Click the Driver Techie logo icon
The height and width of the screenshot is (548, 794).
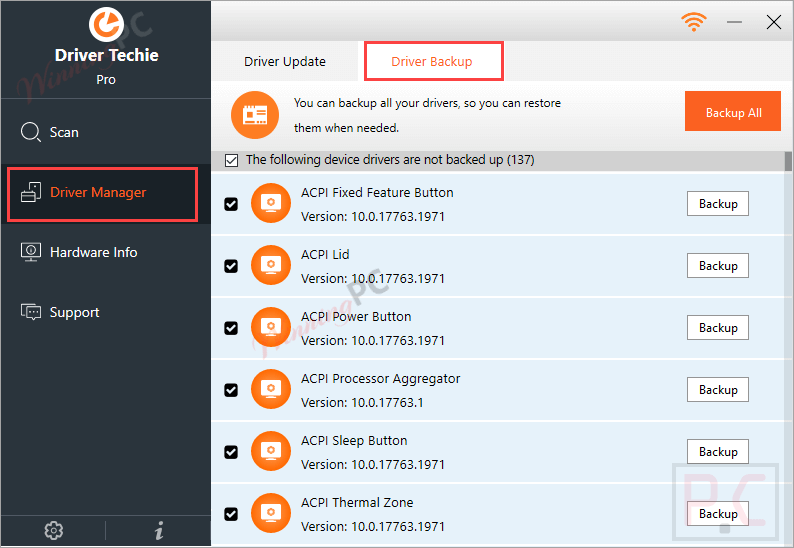[106, 24]
